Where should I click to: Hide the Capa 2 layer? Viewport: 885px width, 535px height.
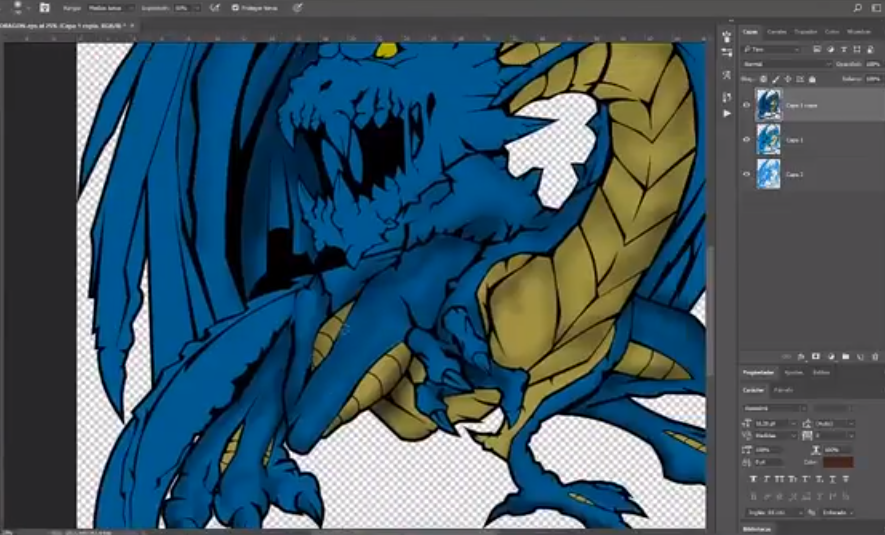pyautogui.click(x=746, y=174)
